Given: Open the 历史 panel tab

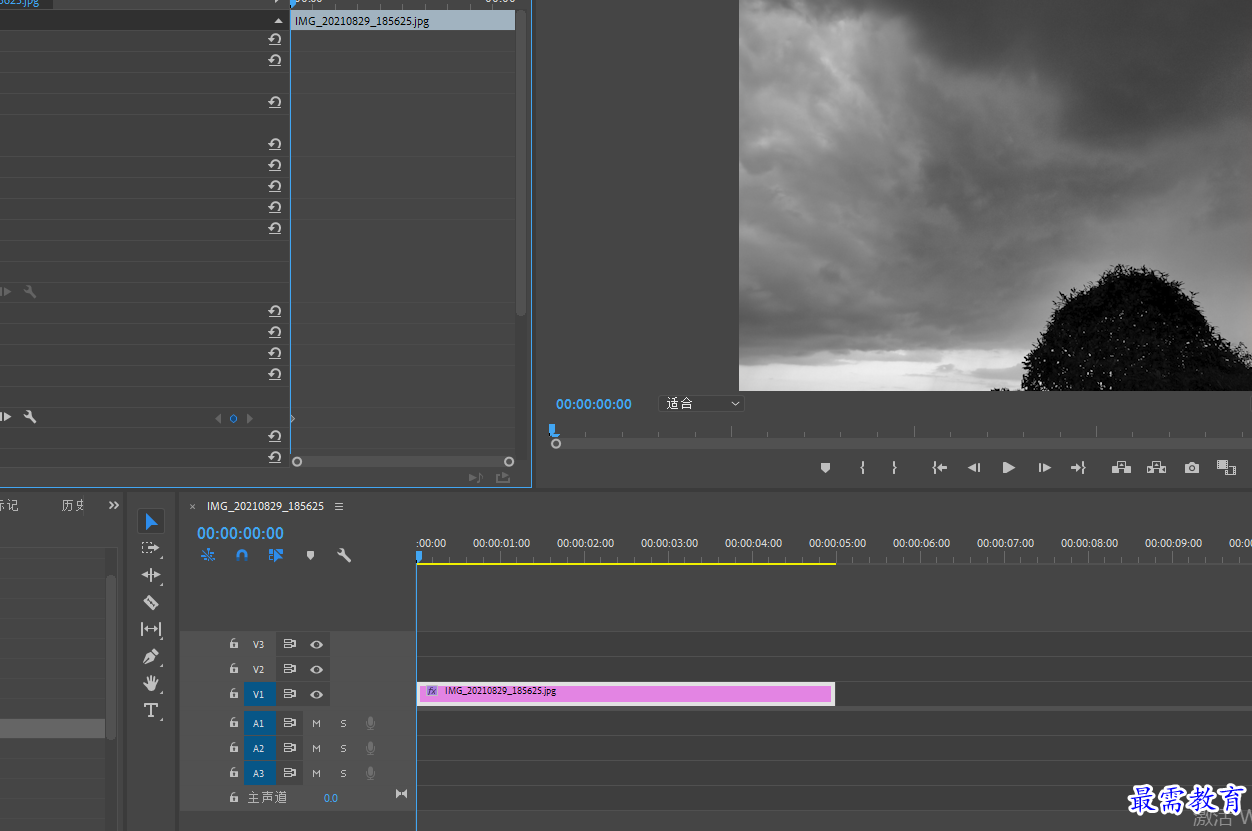Looking at the screenshot, I should [73, 506].
